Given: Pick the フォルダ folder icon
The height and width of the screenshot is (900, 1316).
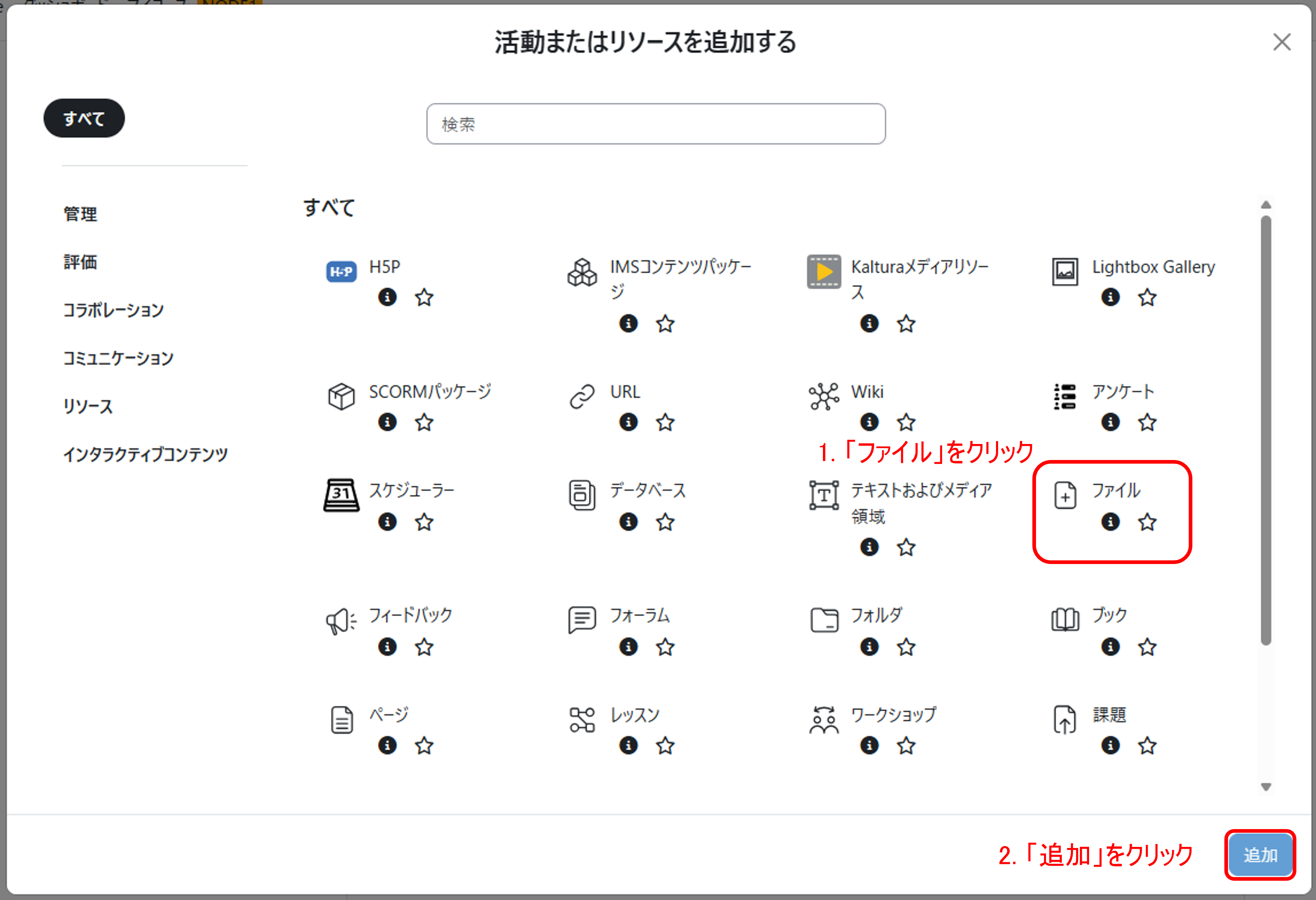Looking at the screenshot, I should (824, 620).
